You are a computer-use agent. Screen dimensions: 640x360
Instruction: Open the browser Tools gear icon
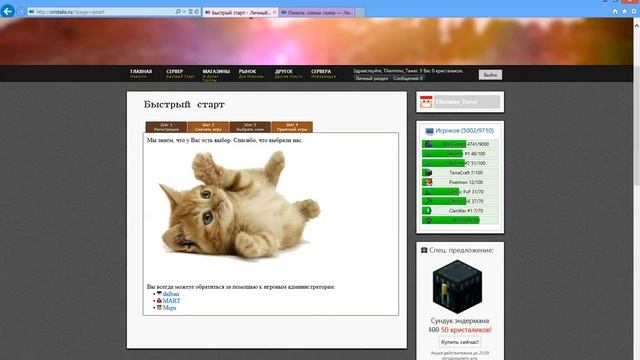pyautogui.click(x=634, y=11)
